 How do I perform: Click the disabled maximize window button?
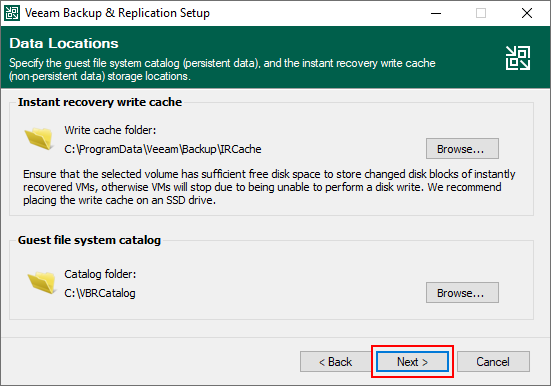click(x=481, y=13)
